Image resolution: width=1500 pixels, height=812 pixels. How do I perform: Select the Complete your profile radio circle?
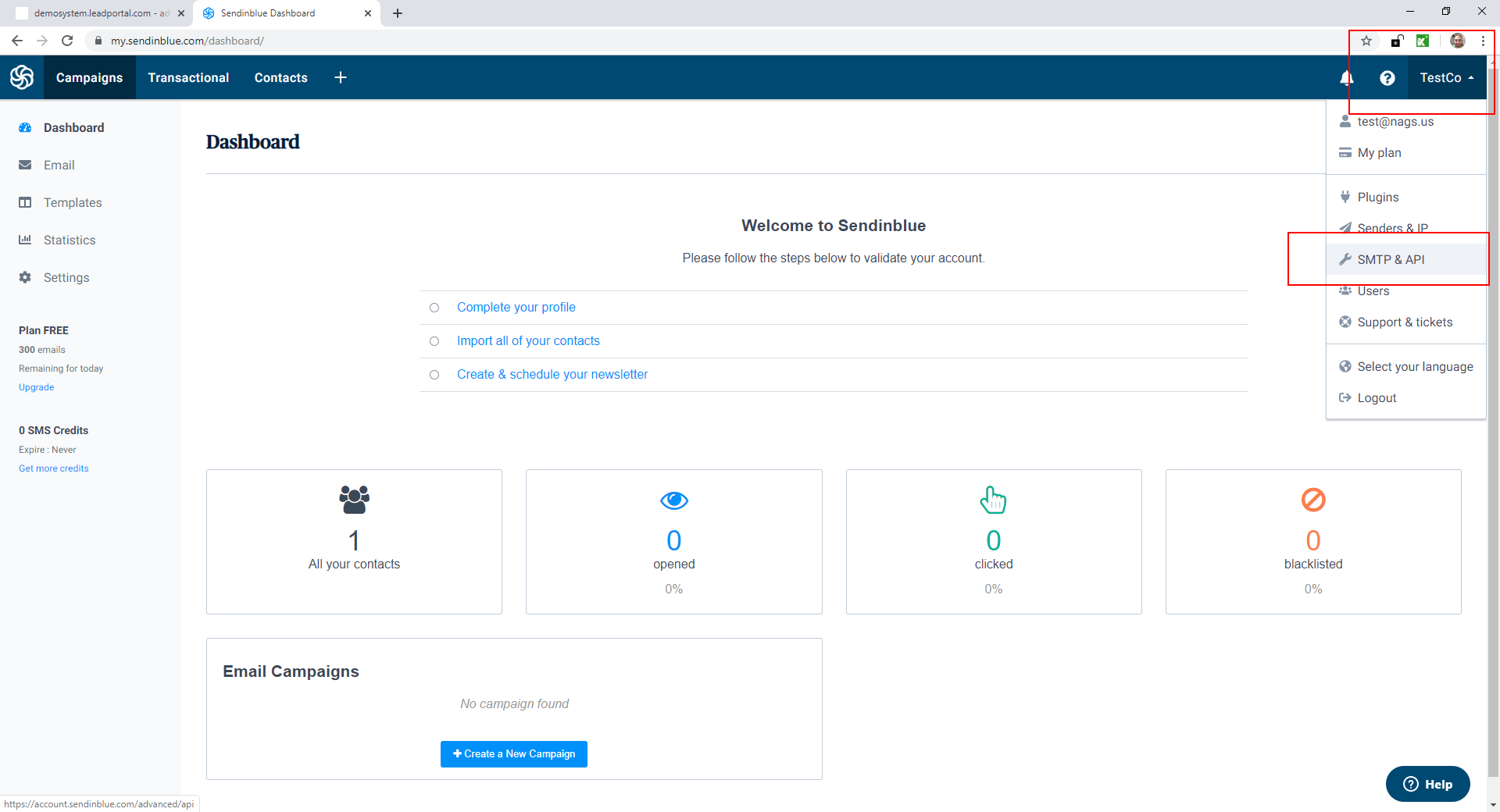click(x=434, y=308)
